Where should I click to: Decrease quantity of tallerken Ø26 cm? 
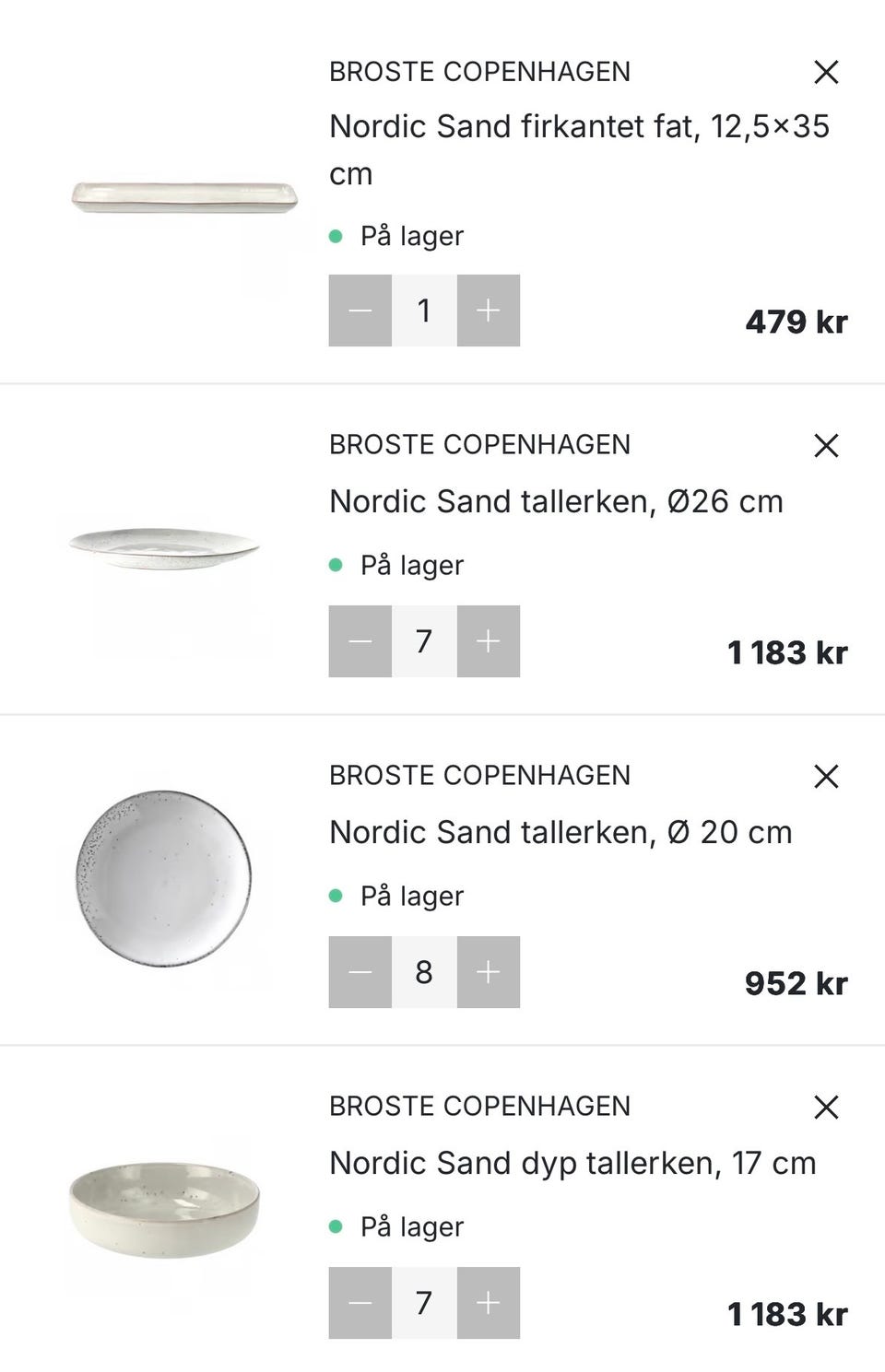point(360,641)
